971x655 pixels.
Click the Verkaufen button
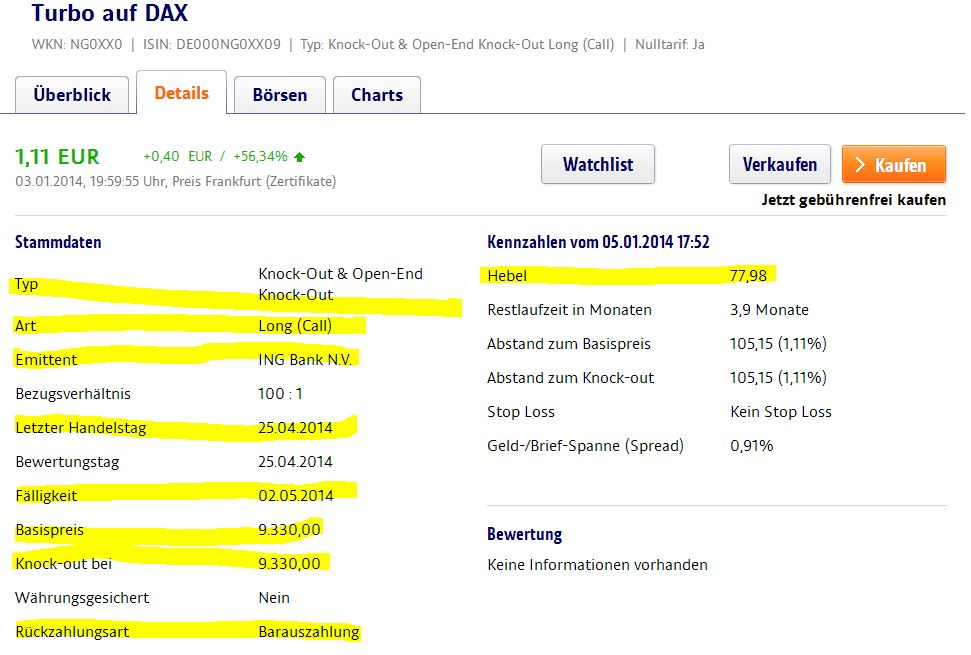pos(780,163)
